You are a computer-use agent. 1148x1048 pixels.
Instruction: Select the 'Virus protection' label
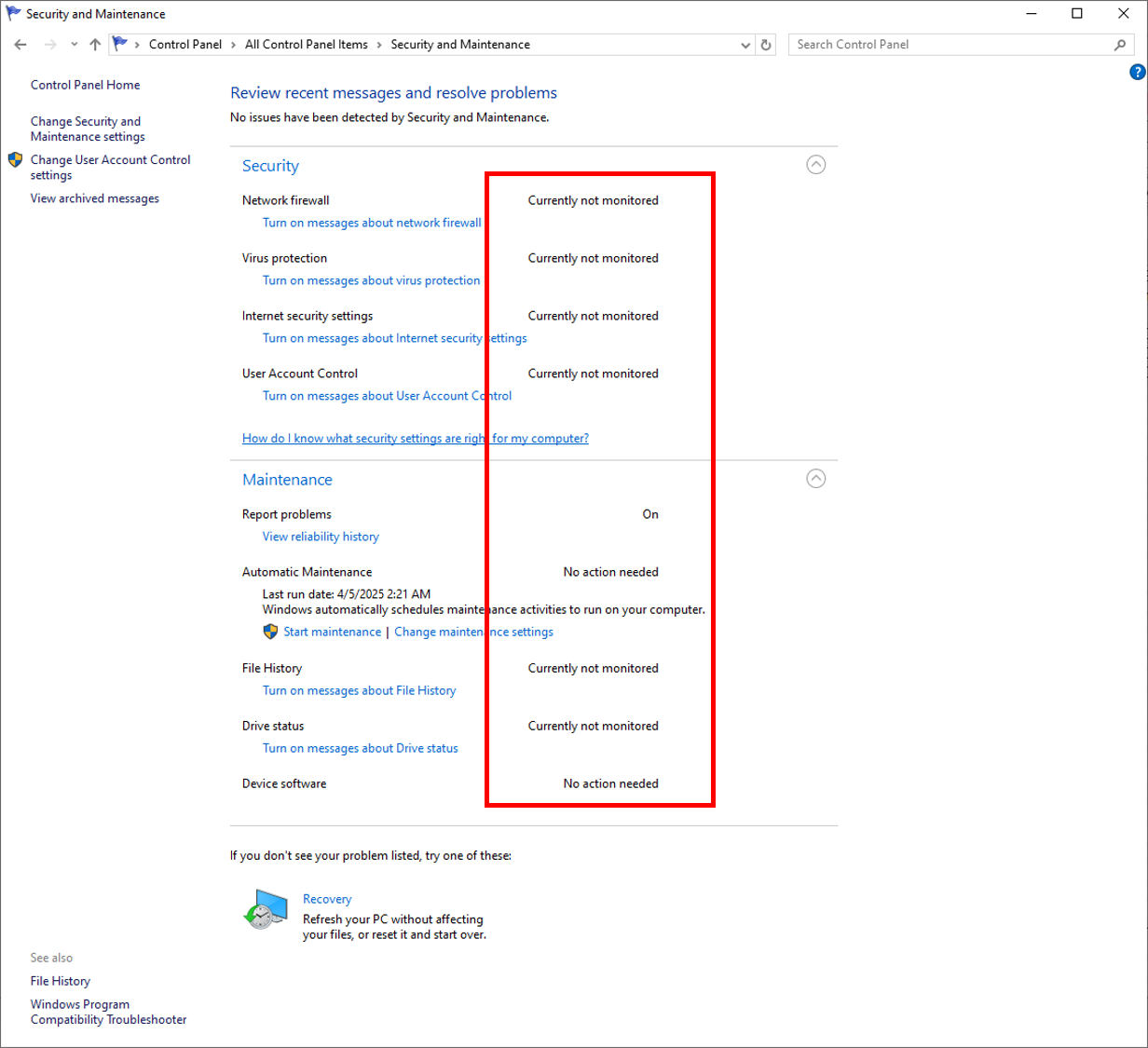(x=284, y=258)
